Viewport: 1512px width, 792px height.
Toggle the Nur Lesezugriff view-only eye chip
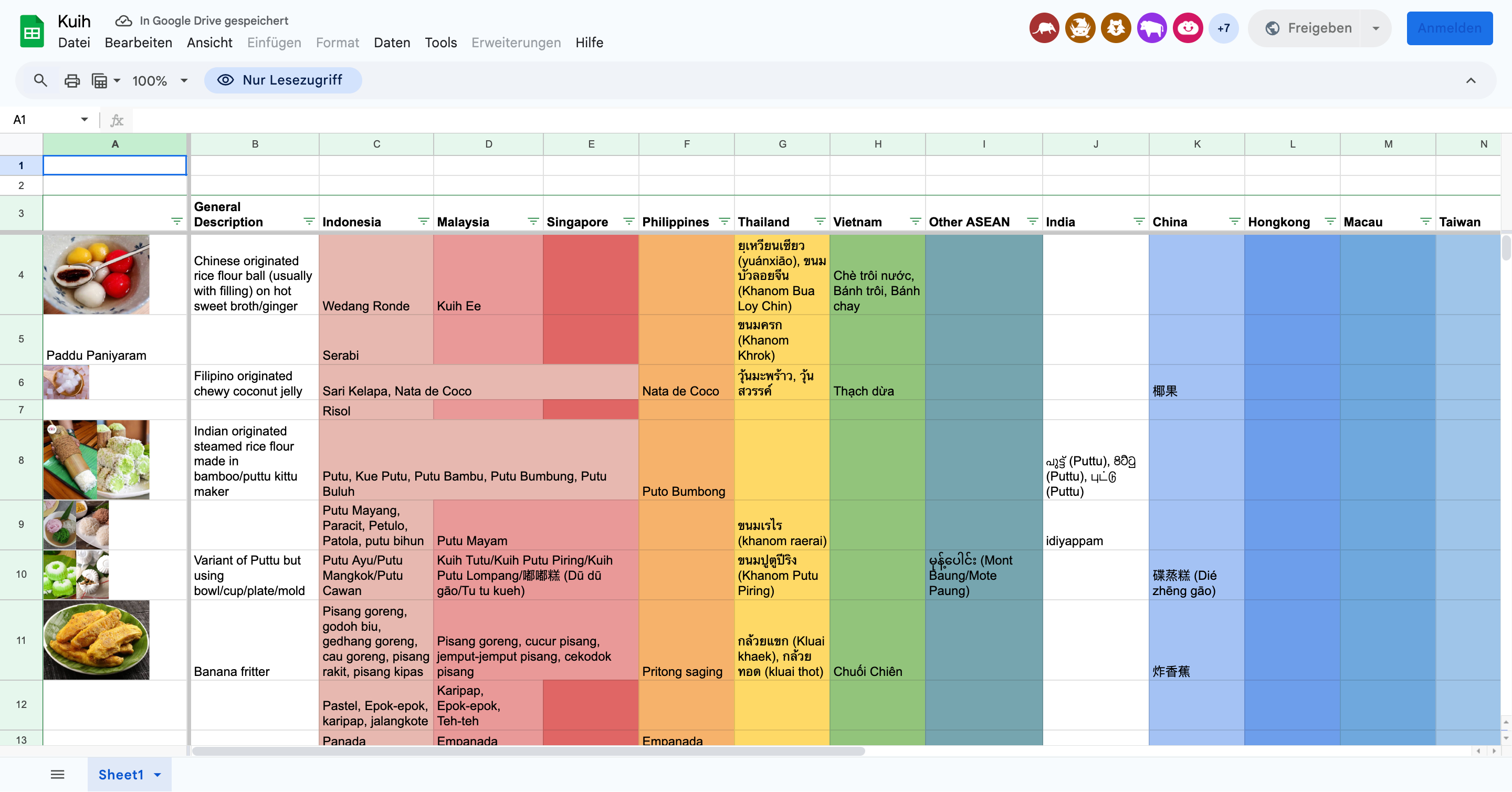pos(282,80)
